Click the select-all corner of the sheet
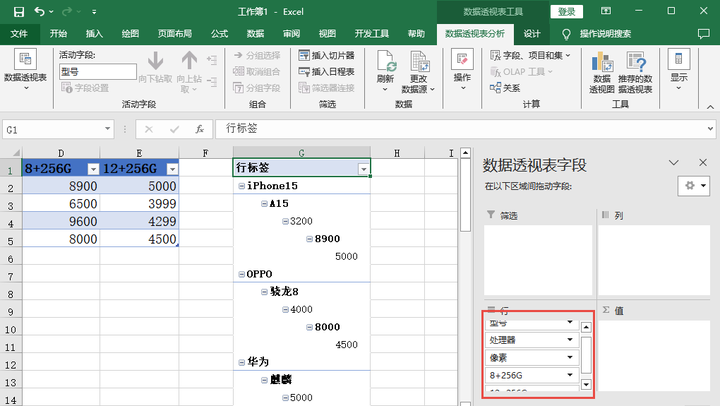The image size is (720, 406). [11, 152]
